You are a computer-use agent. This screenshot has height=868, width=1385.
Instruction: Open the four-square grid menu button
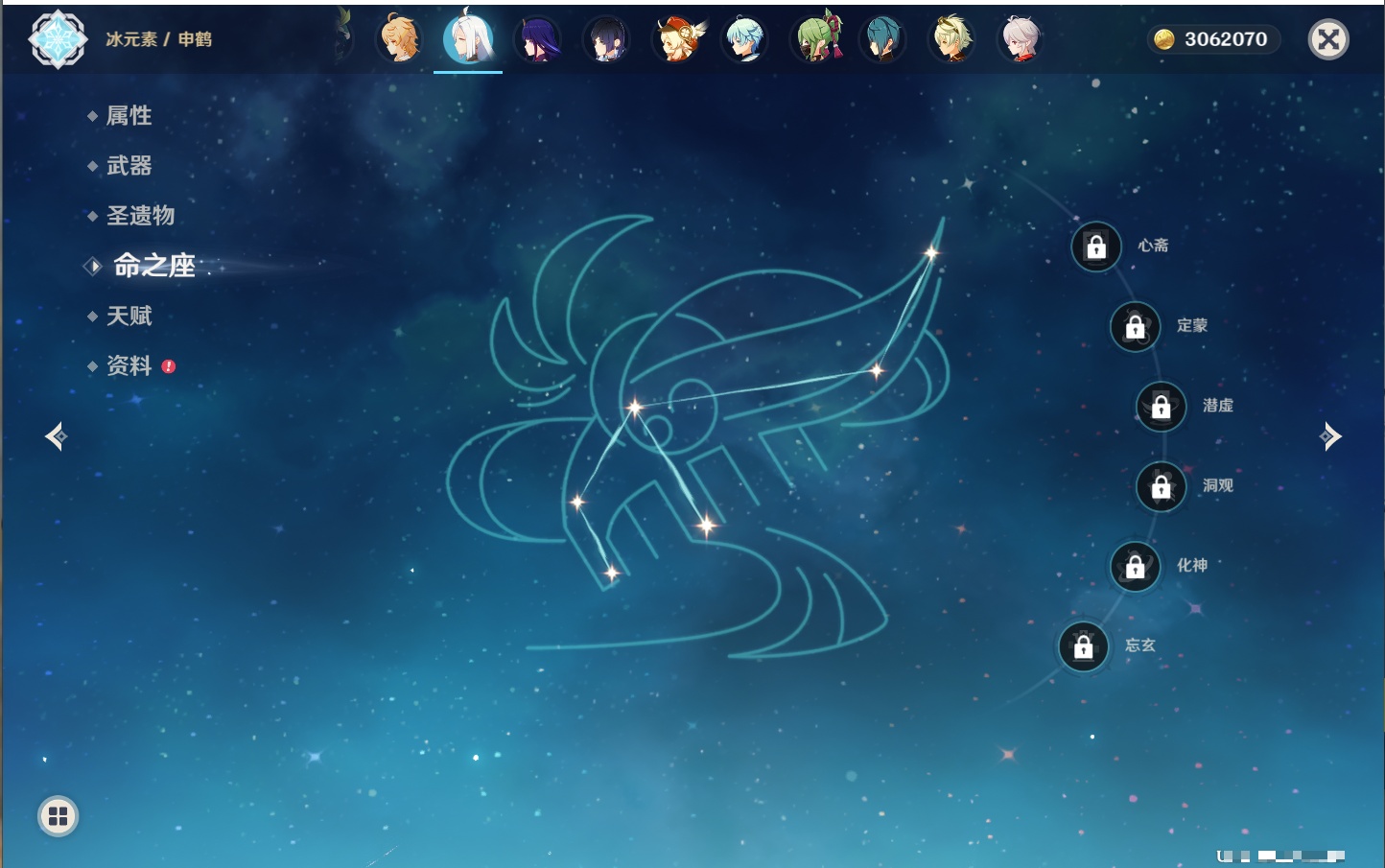58,816
